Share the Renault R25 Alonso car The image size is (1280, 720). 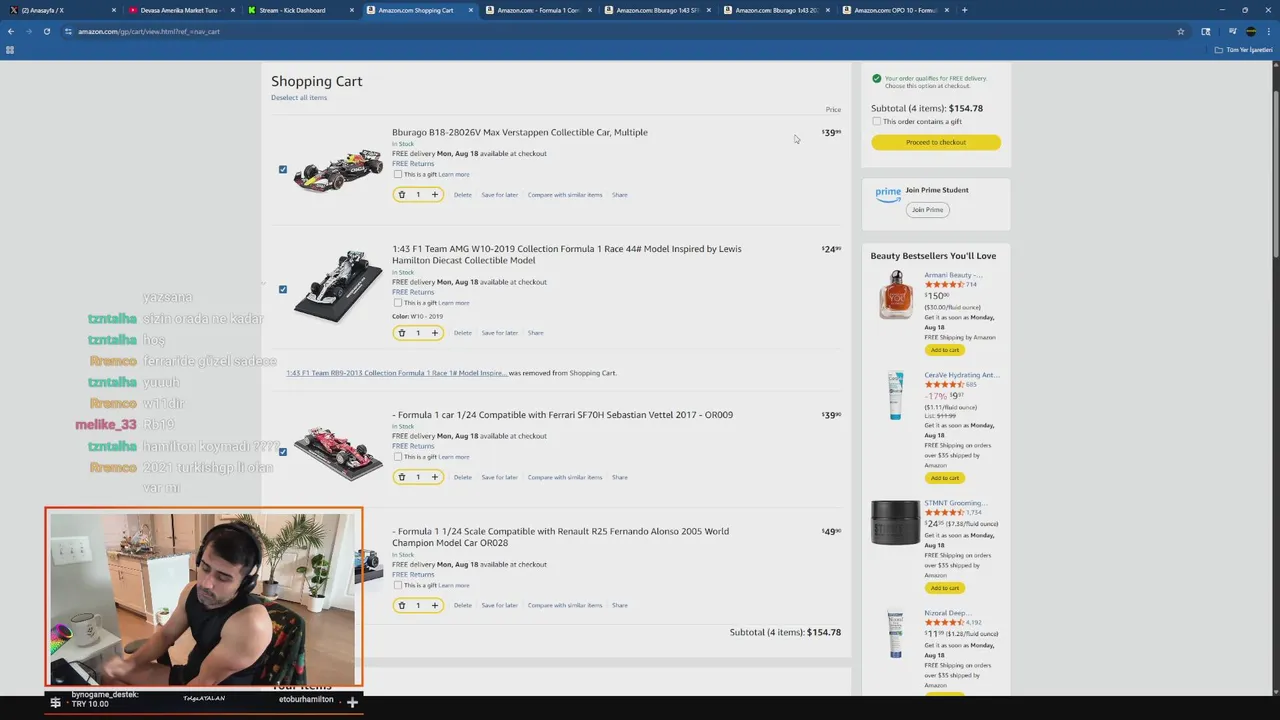point(619,605)
